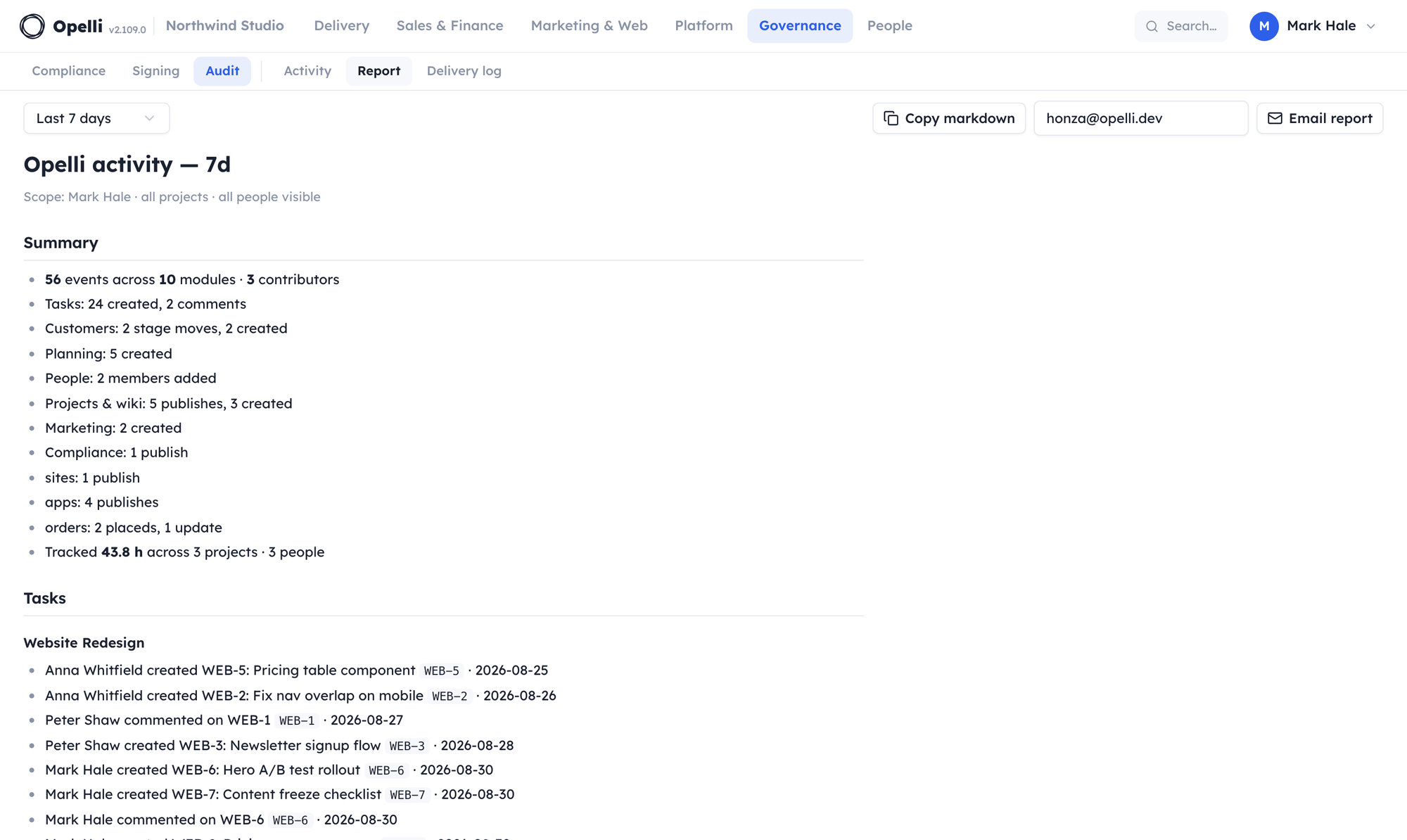Click the WEB-2 tag on nav overlap row
Image resolution: width=1407 pixels, height=840 pixels.
(450, 696)
